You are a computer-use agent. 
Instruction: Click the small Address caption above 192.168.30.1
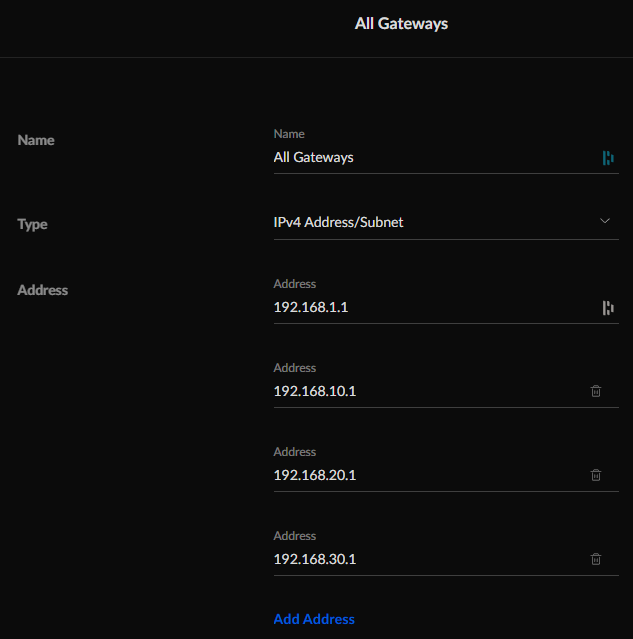point(295,536)
